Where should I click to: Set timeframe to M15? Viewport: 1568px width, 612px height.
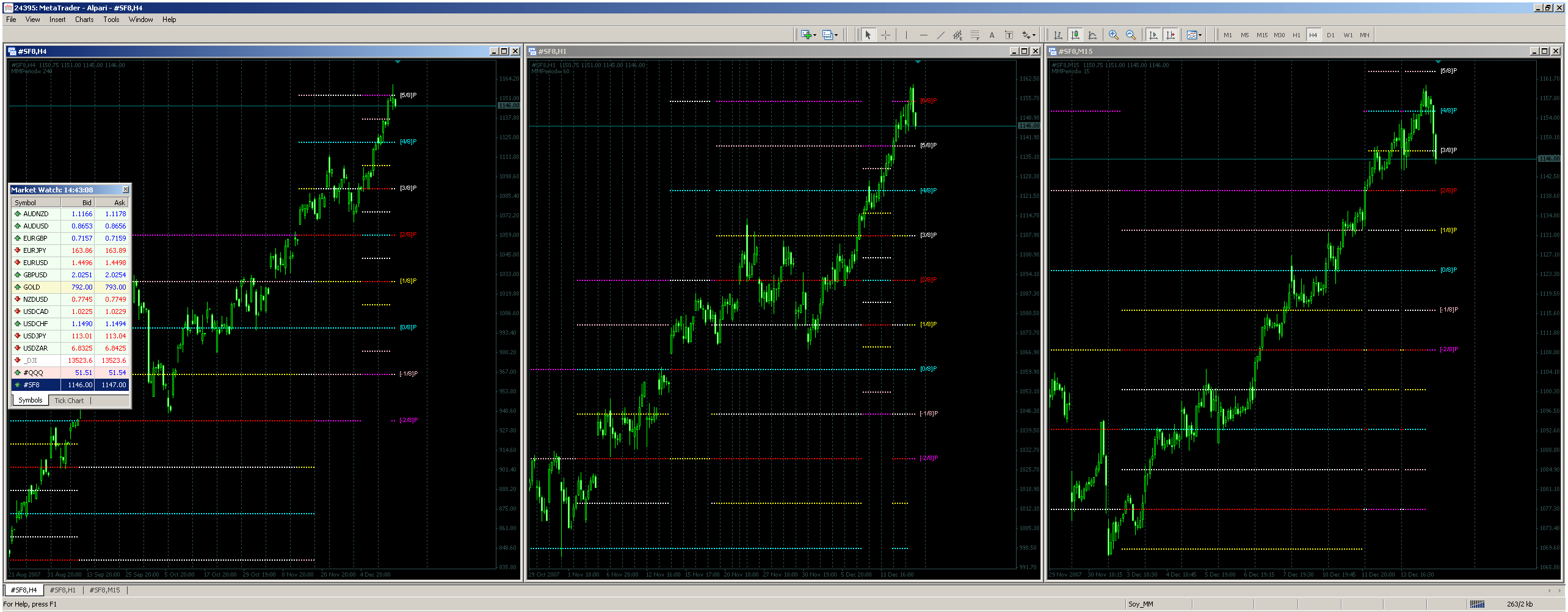[x=1262, y=35]
